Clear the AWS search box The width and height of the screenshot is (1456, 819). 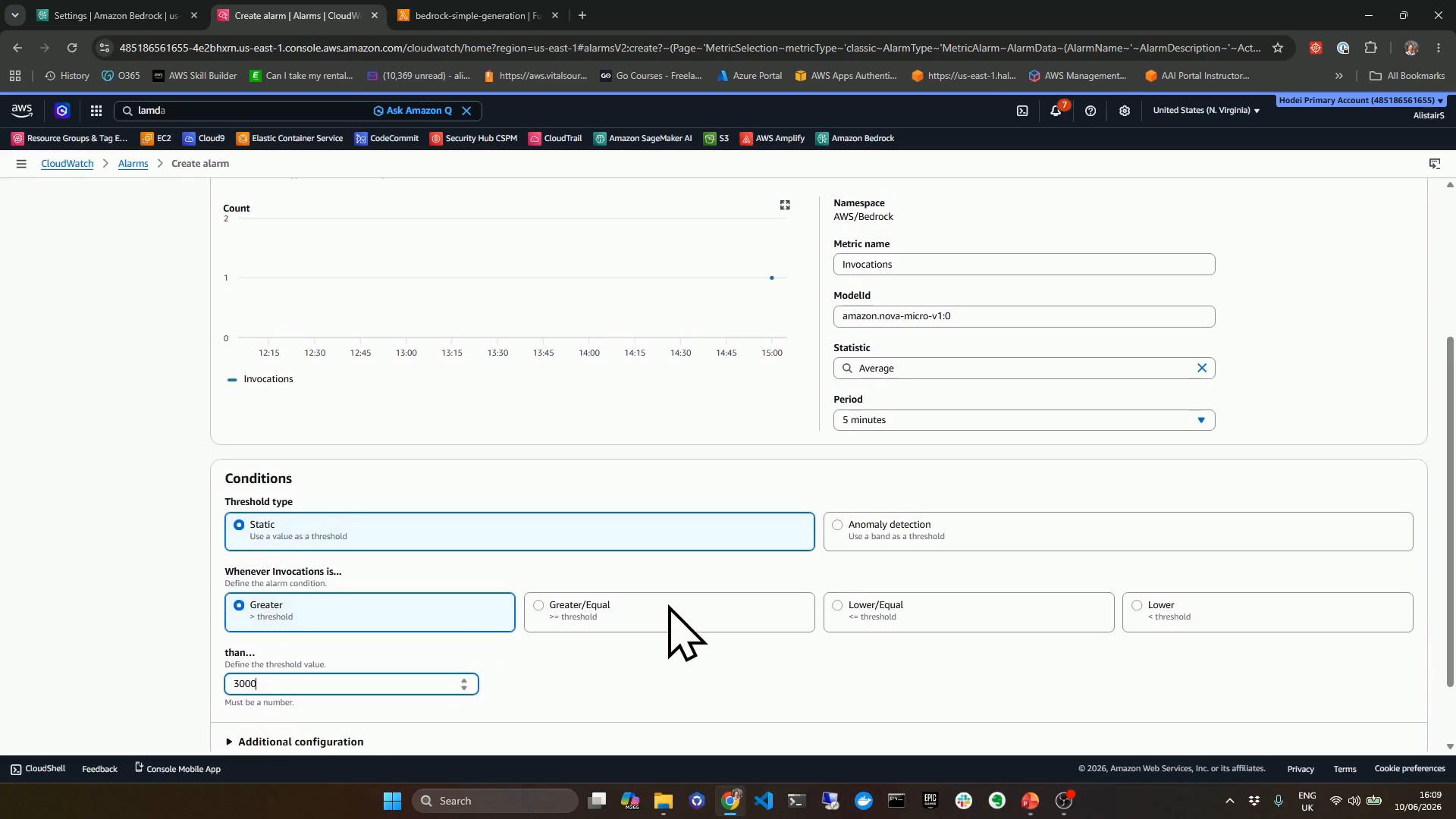tap(467, 111)
